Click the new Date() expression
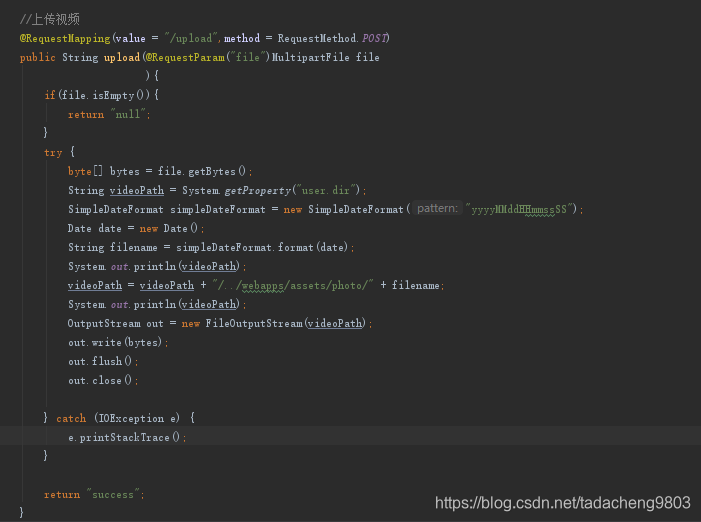 [x=169, y=228]
